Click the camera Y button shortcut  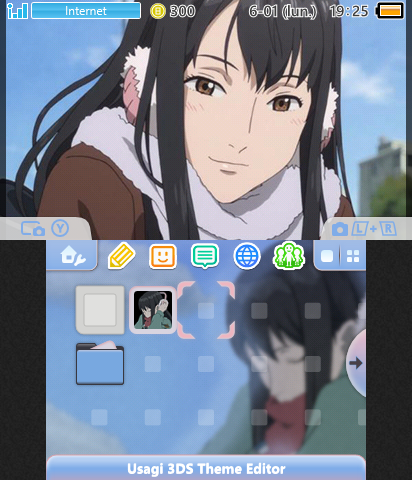click(x=45, y=229)
